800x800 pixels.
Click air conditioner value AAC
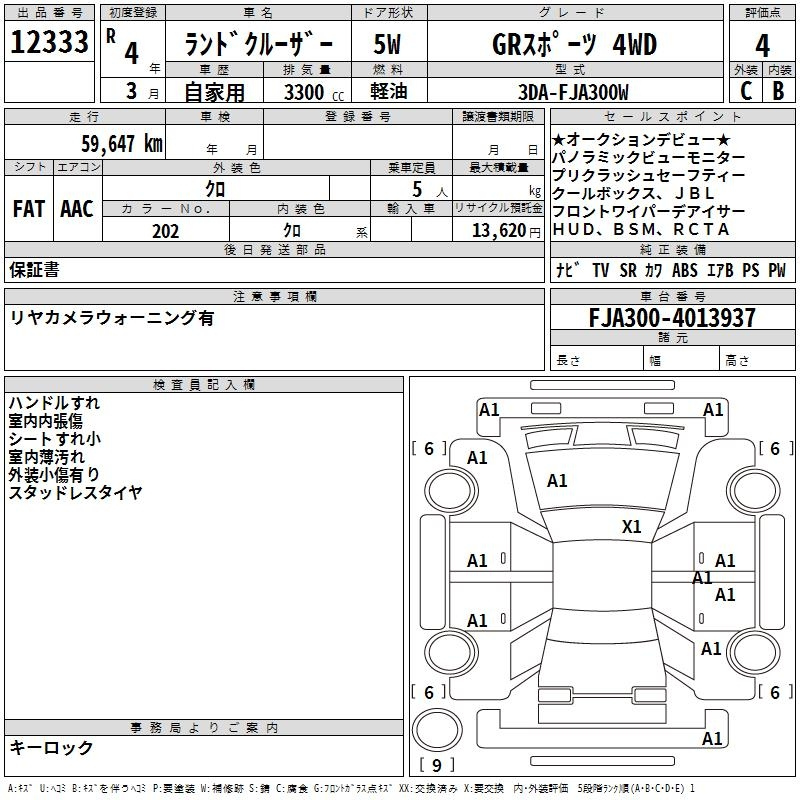coord(77,209)
